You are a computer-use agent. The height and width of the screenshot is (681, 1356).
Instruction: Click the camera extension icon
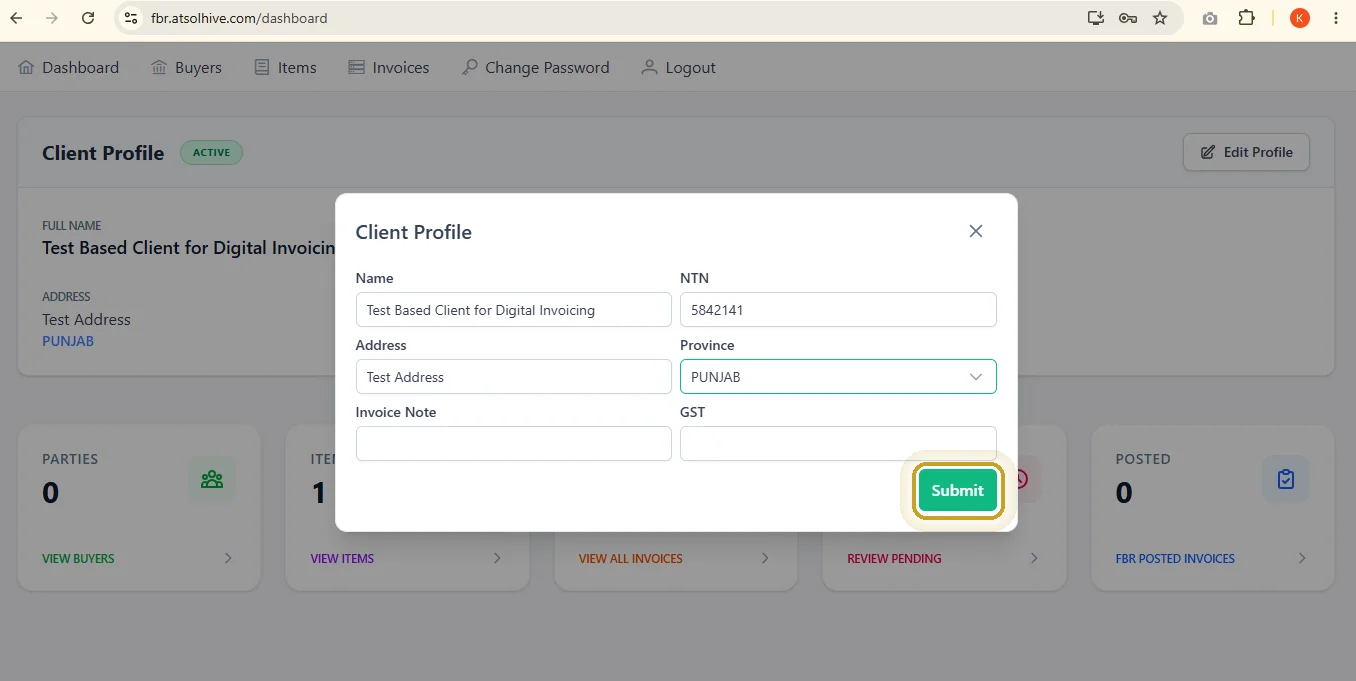(1210, 18)
